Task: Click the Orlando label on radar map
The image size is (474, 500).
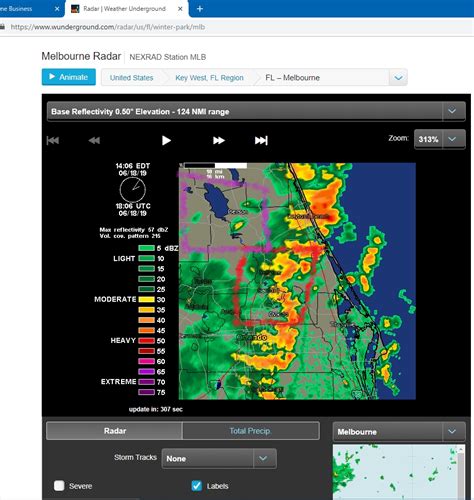Action: tap(252, 337)
